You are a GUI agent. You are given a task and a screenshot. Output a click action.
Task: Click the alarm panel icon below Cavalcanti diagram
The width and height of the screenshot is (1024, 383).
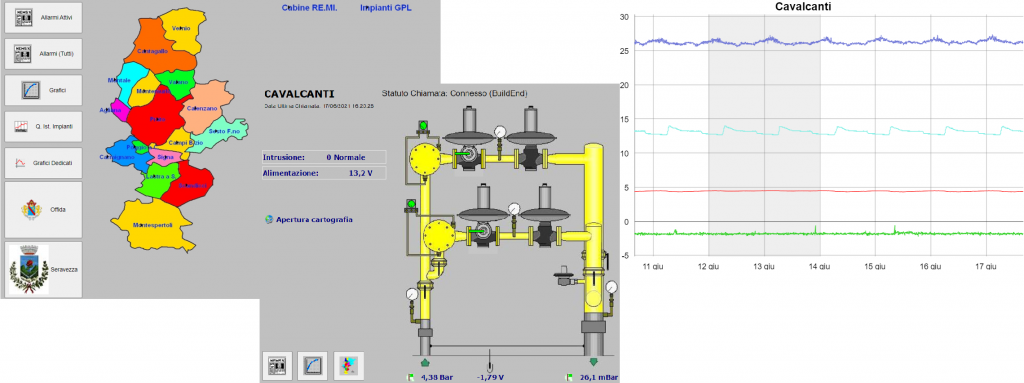point(277,365)
